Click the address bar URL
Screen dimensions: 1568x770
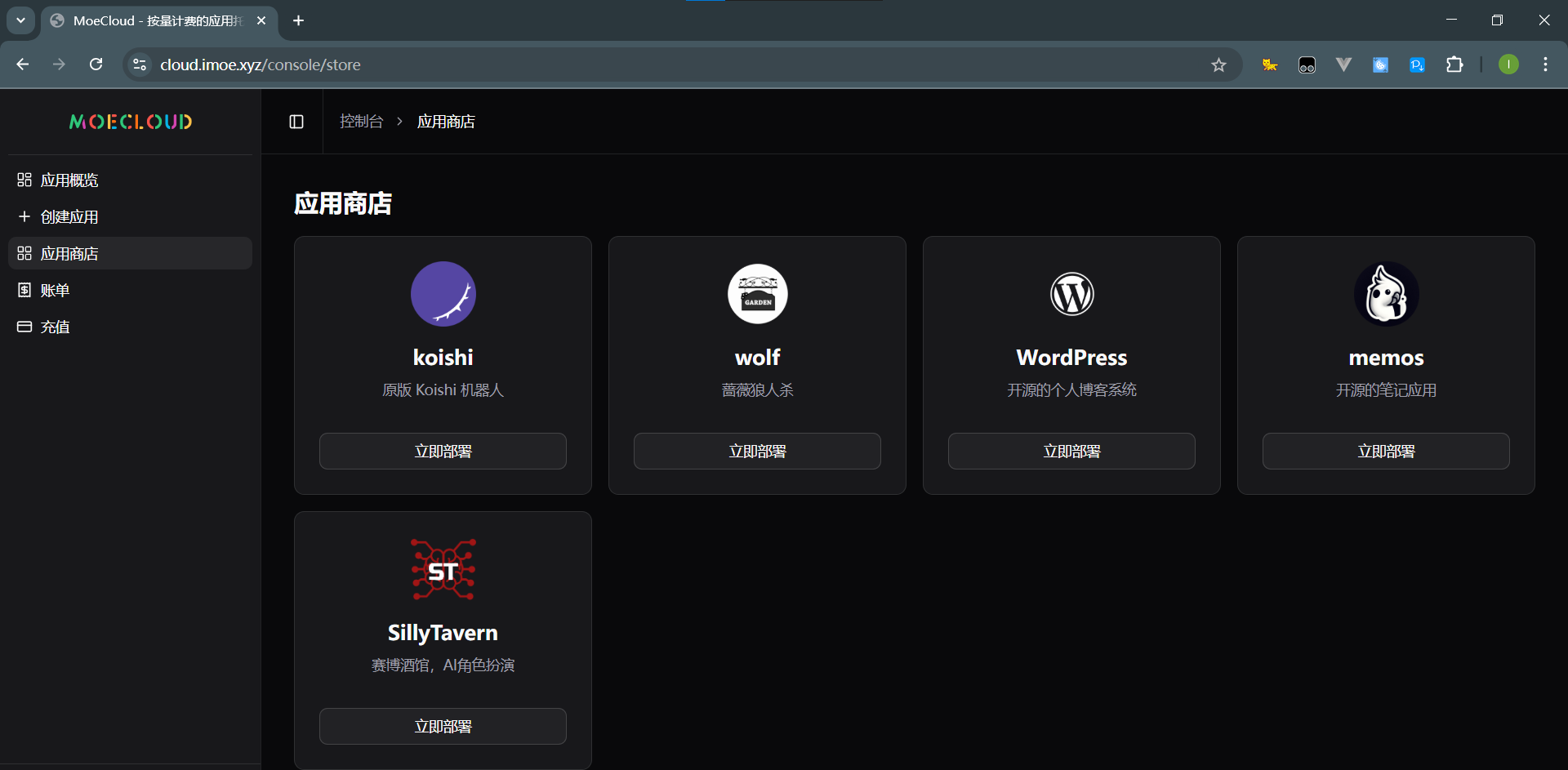pos(261,65)
